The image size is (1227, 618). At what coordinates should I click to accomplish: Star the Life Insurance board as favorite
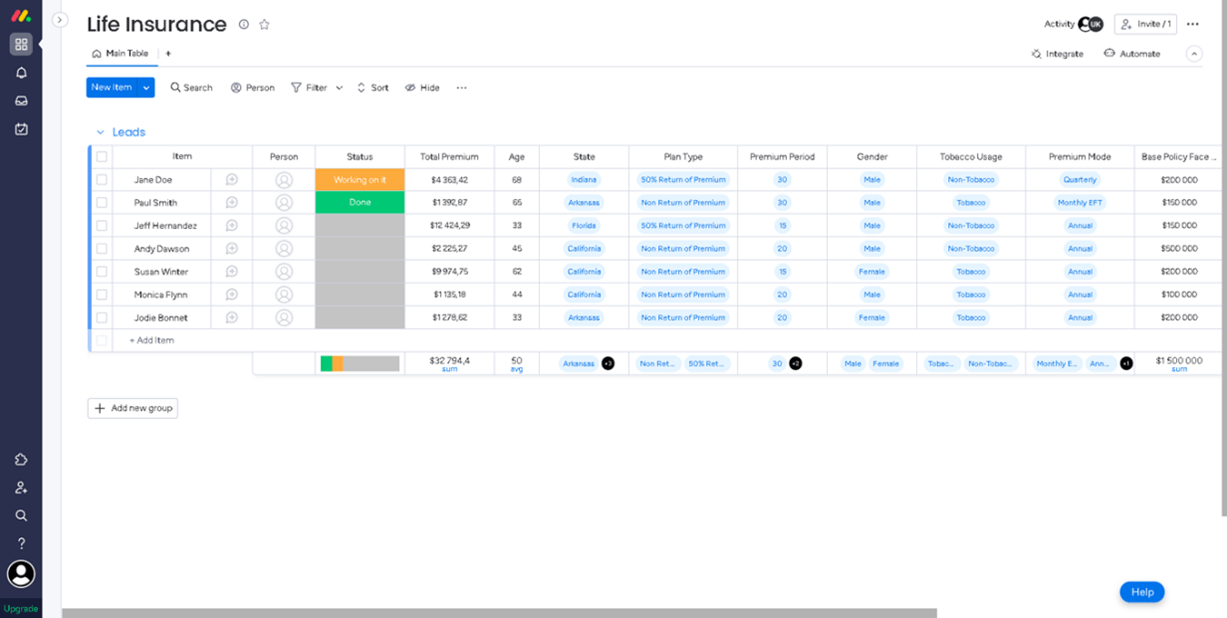264,24
